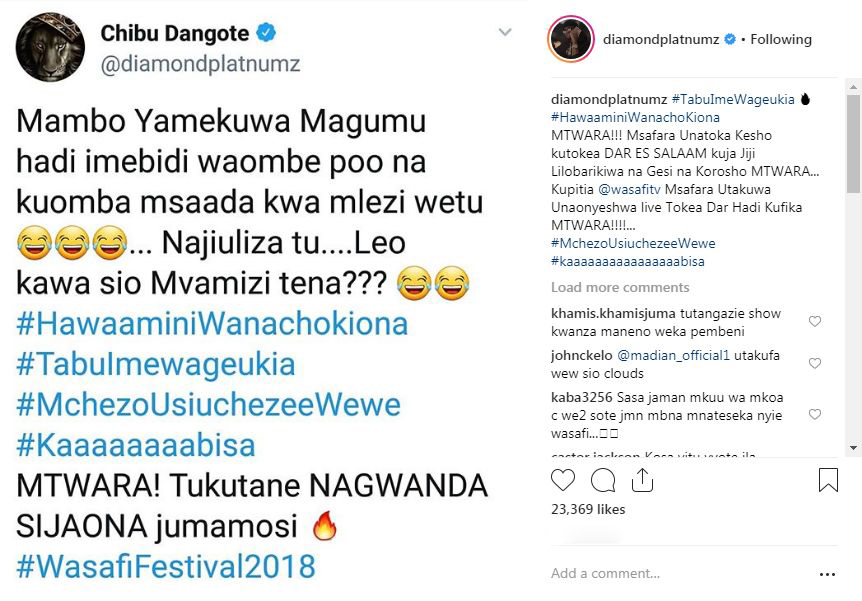Save the post with the bookmark icon
Viewport: 862px width, 601px height.
[828, 479]
